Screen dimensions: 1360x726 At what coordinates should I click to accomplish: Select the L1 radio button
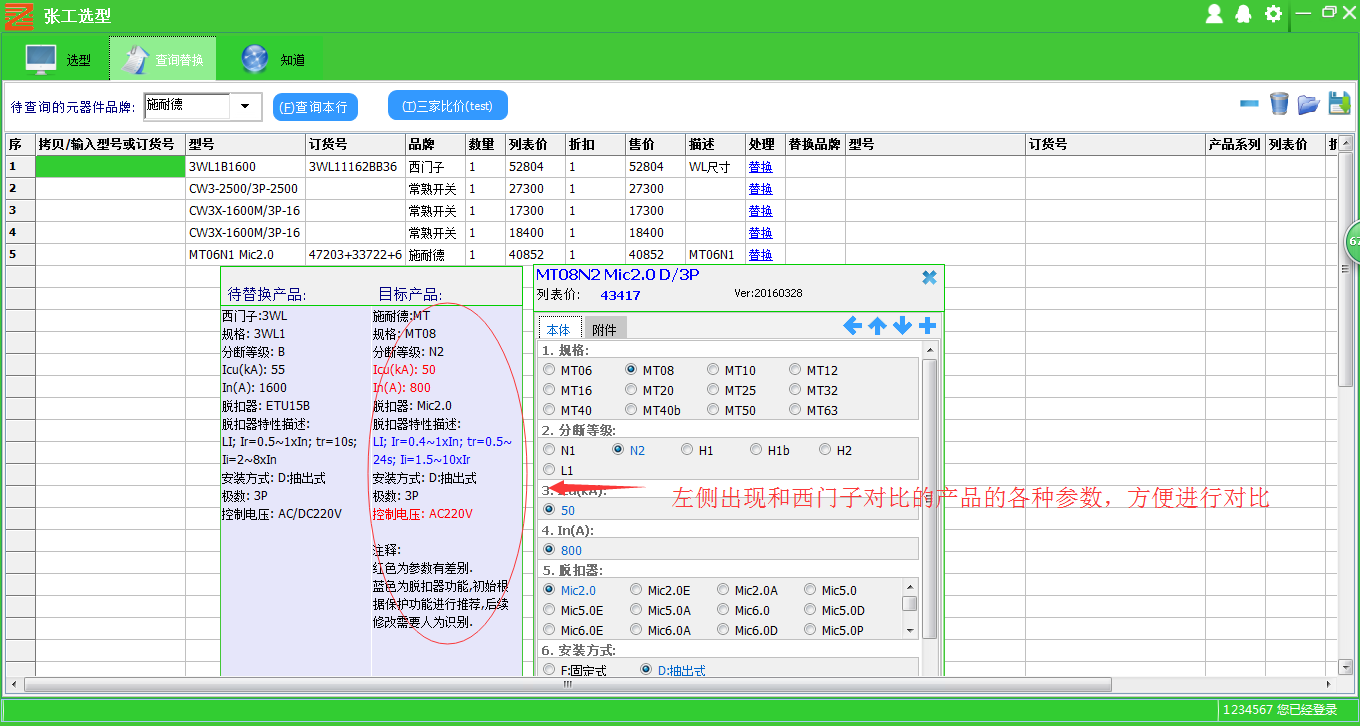tap(549, 470)
